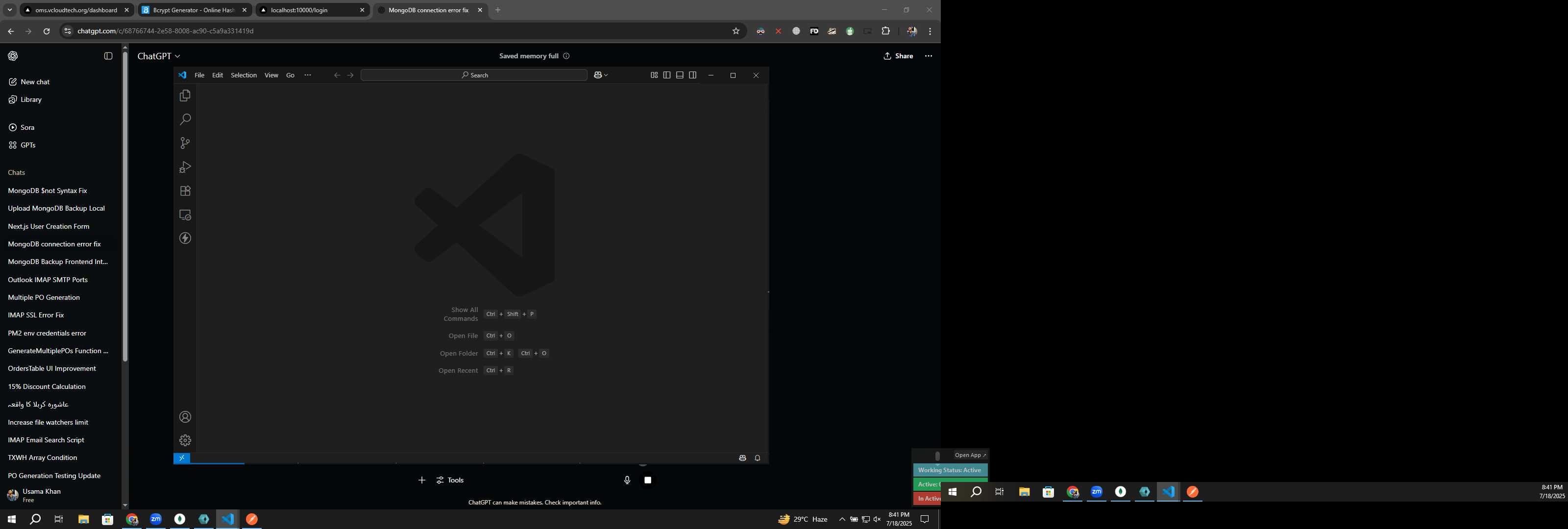Toggle voice dictation microphone in ChatGPT
Screen dimensions: 1568x529
(x=627, y=481)
